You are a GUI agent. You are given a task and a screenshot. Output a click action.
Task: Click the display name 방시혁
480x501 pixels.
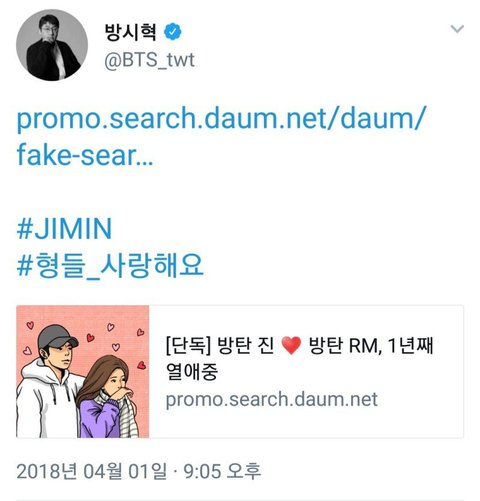pyautogui.click(x=130, y=32)
